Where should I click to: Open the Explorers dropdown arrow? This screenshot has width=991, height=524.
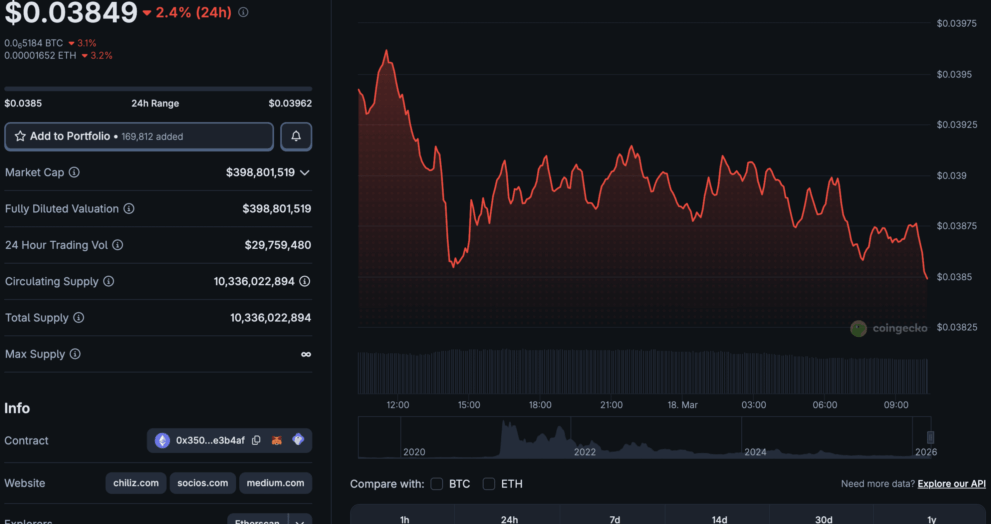[x=299, y=520]
